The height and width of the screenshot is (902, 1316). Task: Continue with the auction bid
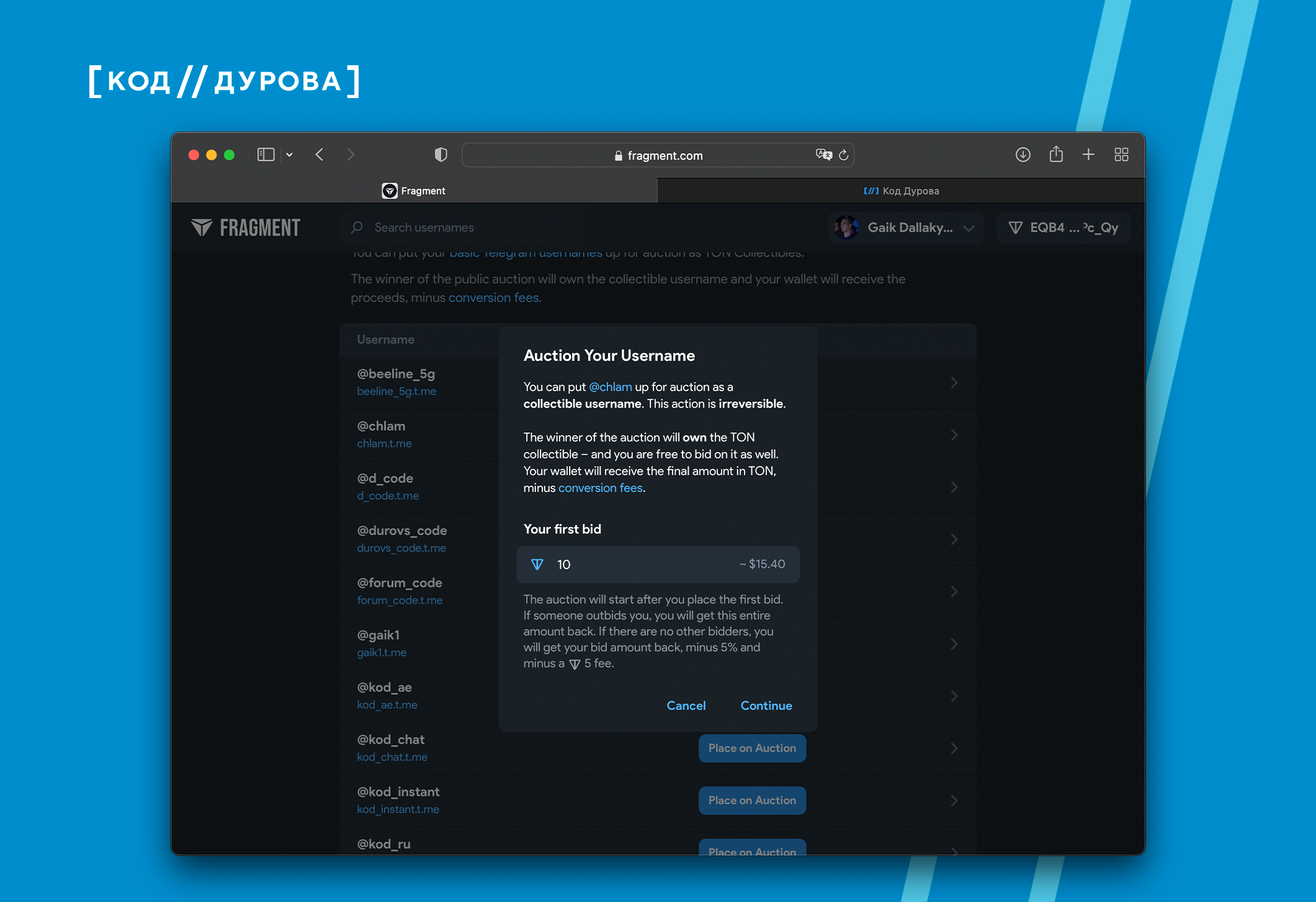click(766, 706)
